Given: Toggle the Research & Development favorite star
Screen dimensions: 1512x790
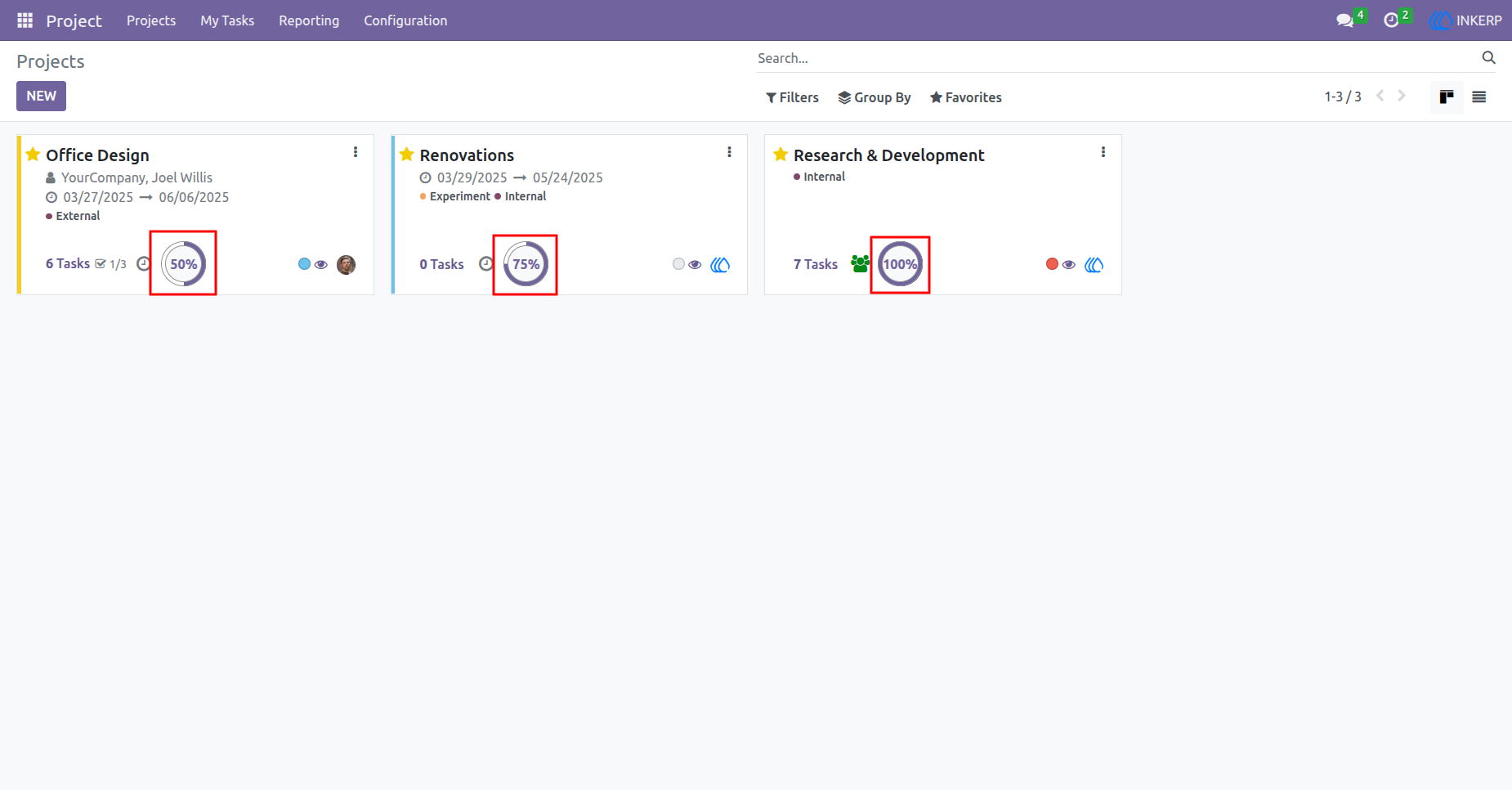Looking at the screenshot, I should [781, 155].
